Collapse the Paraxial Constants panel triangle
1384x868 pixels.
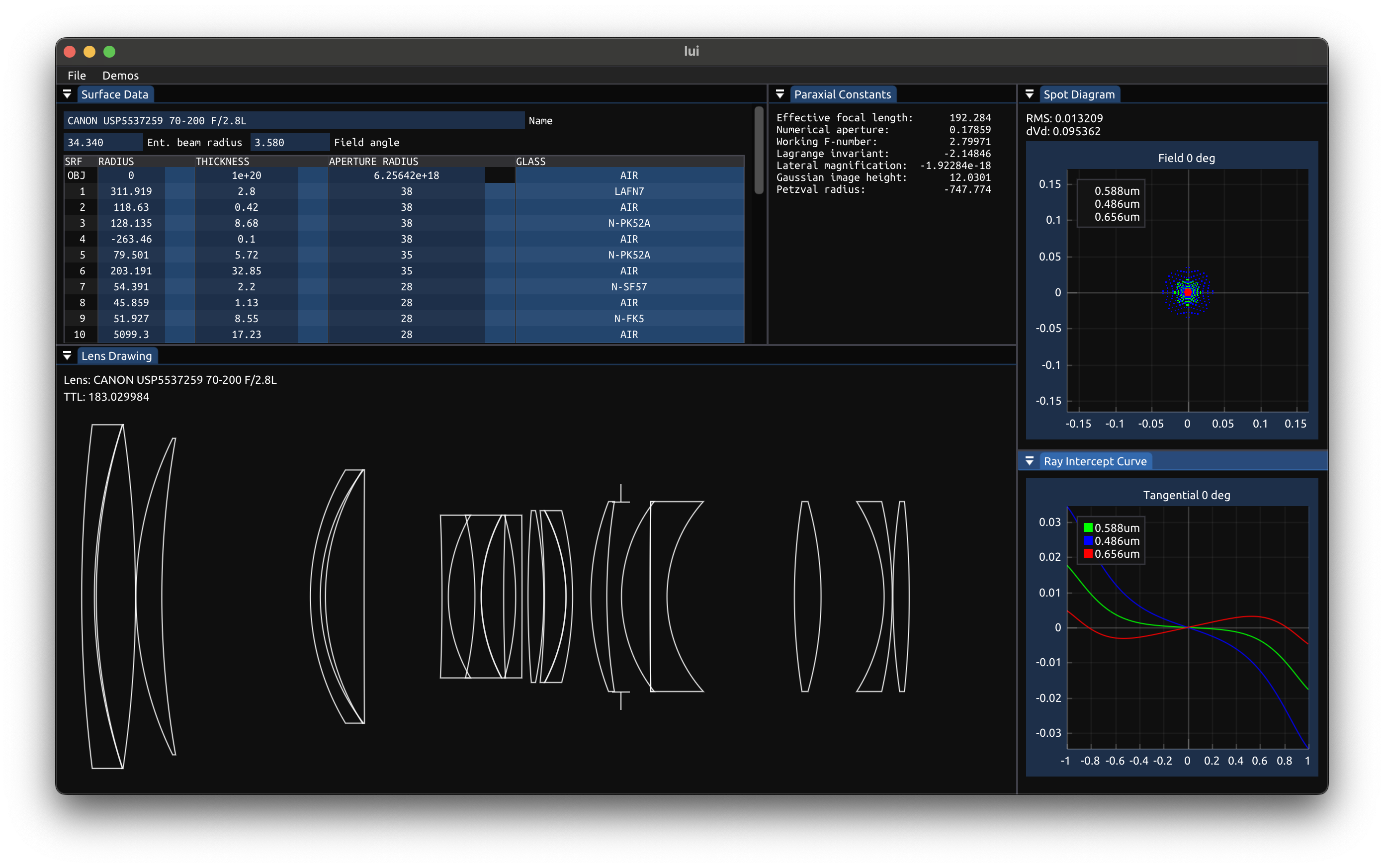tap(779, 94)
